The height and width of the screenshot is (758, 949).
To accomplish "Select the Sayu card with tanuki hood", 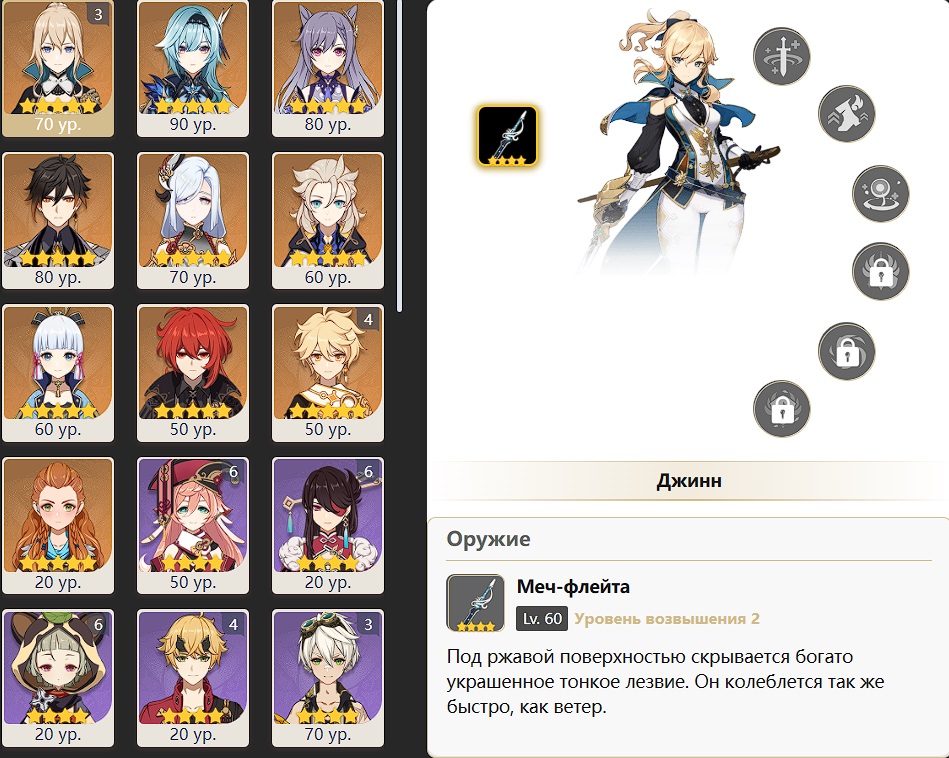I will [58, 678].
